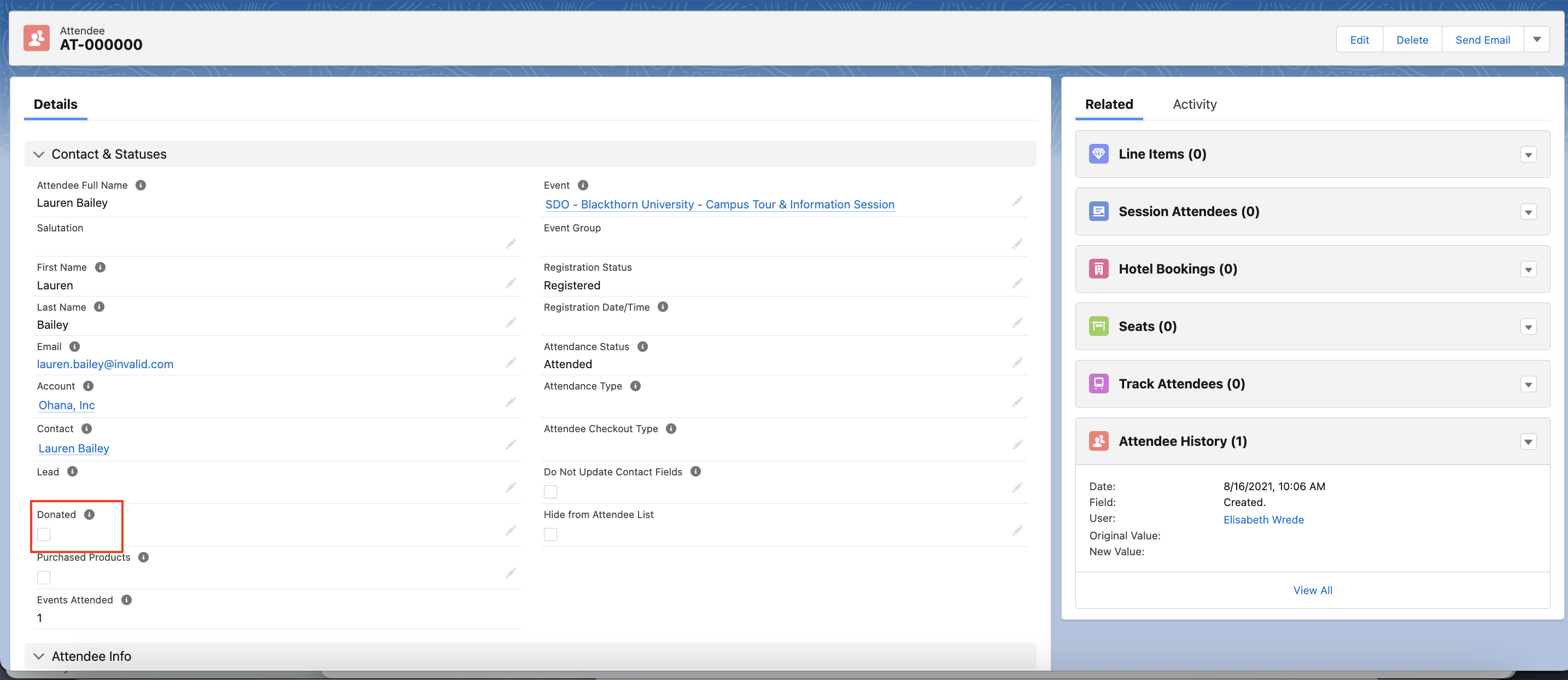Click info icon beside Do Not Update Contact Fields
1568x680 pixels.
[x=696, y=472]
